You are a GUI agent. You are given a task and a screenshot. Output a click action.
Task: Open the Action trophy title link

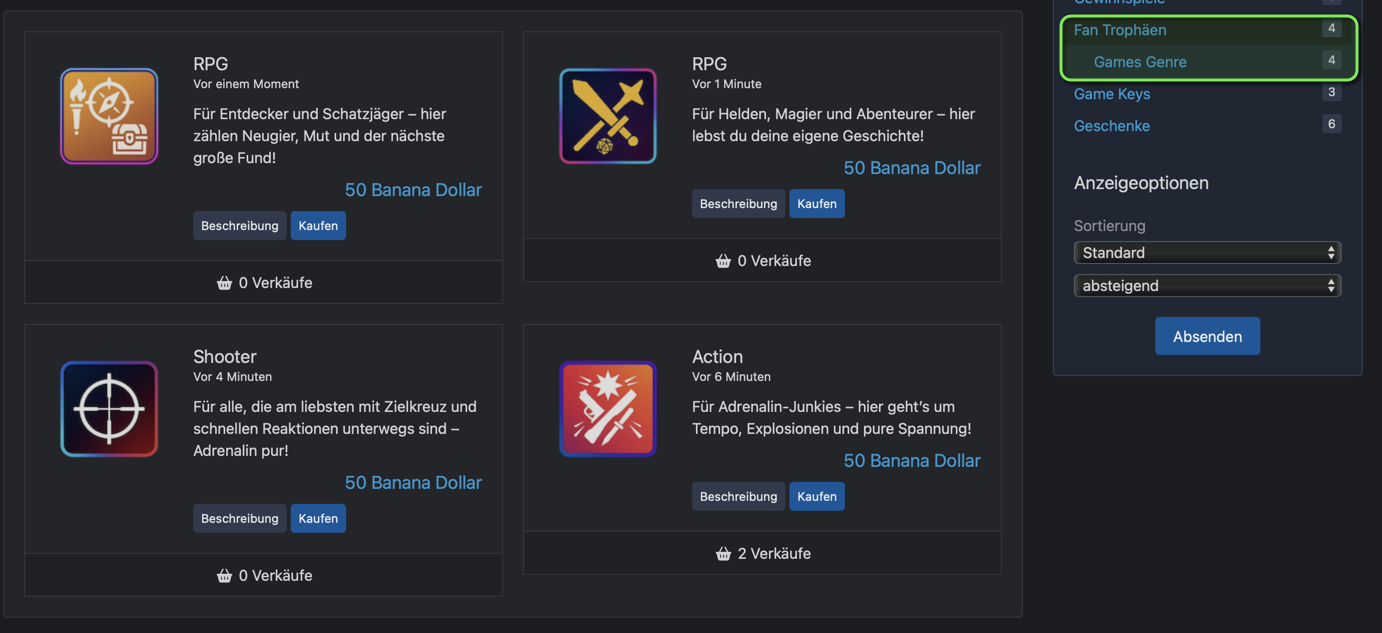coord(717,357)
